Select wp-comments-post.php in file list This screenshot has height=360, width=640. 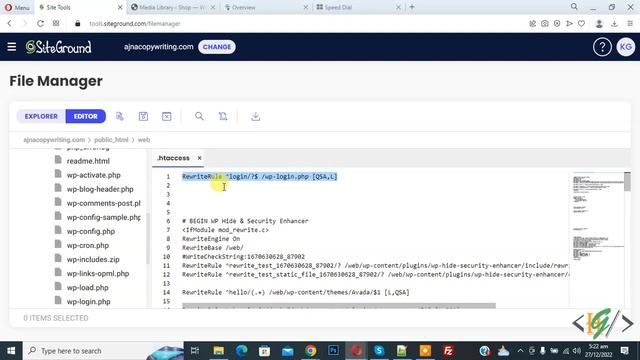(x=103, y=203)
